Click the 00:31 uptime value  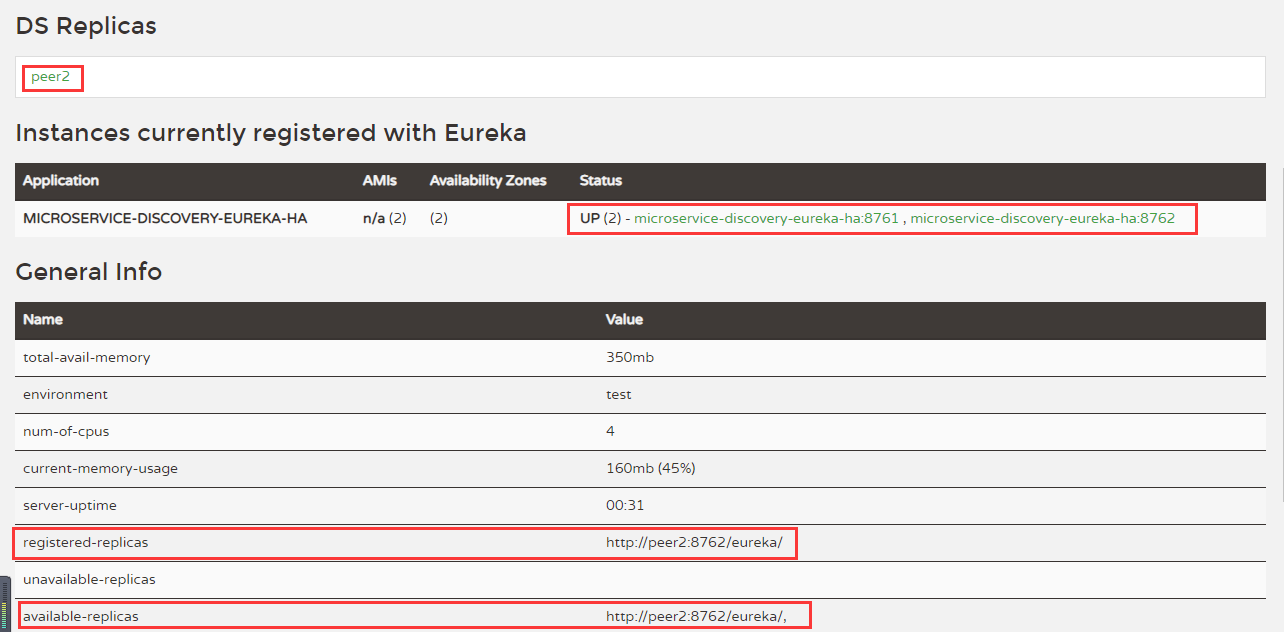click(x=625, y=506)
